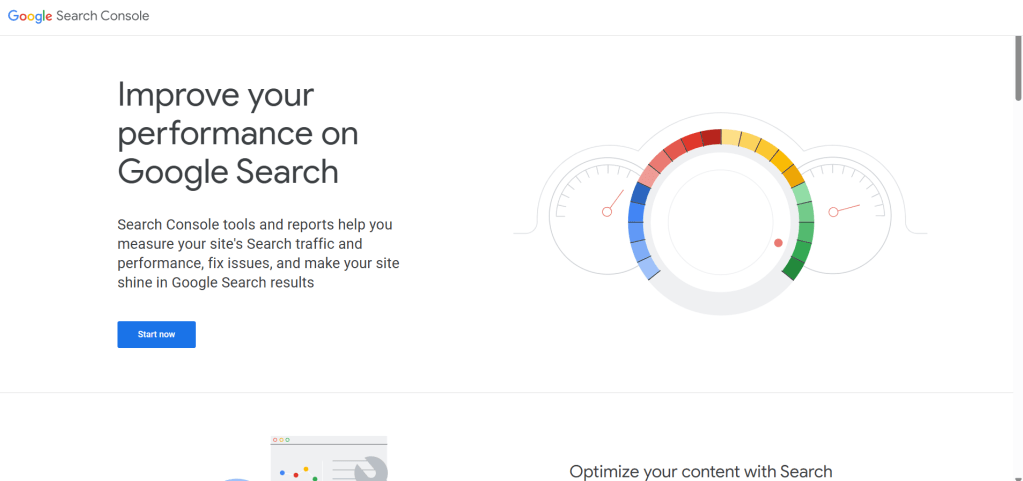
Task: Click the light blue segment of the dial
Action: [x=648, y=266]
